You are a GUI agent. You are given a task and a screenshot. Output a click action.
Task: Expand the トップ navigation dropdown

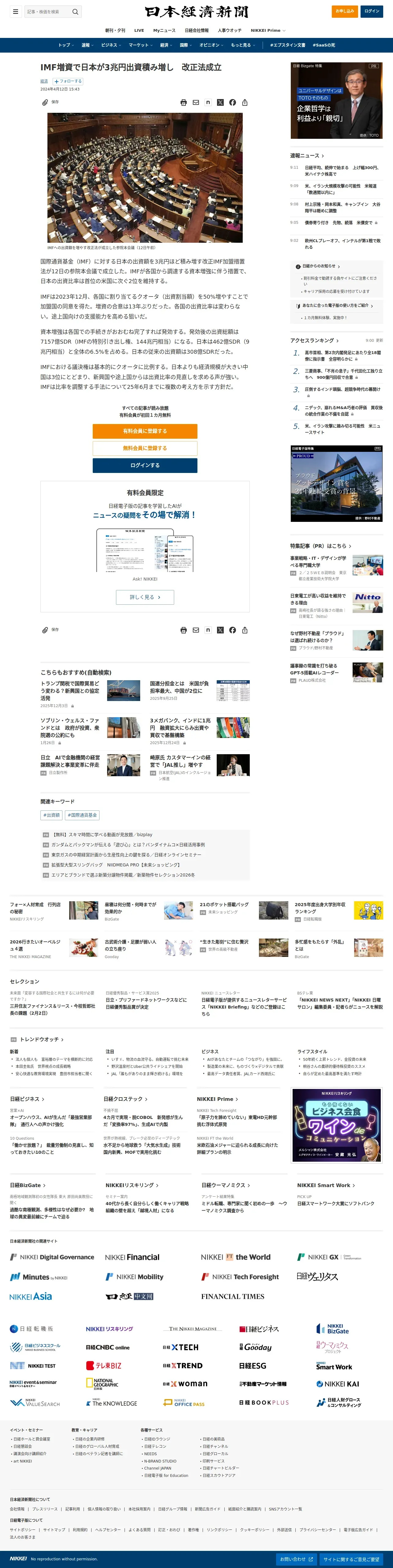click(x=66, y=45)
